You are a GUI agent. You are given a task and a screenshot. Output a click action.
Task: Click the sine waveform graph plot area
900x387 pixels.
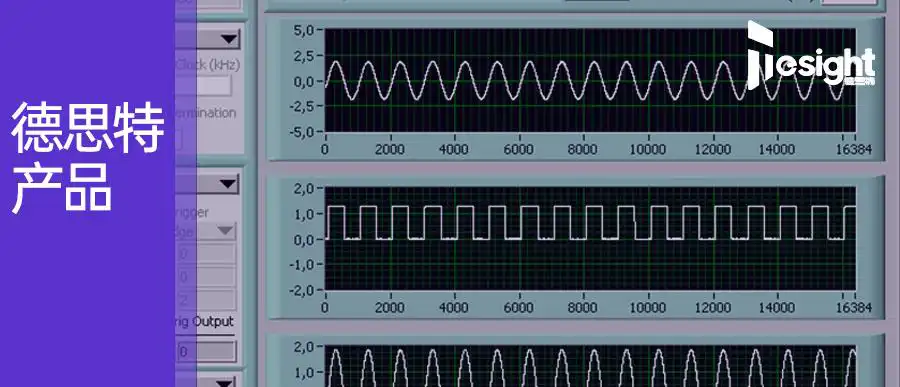coord(590,80)
